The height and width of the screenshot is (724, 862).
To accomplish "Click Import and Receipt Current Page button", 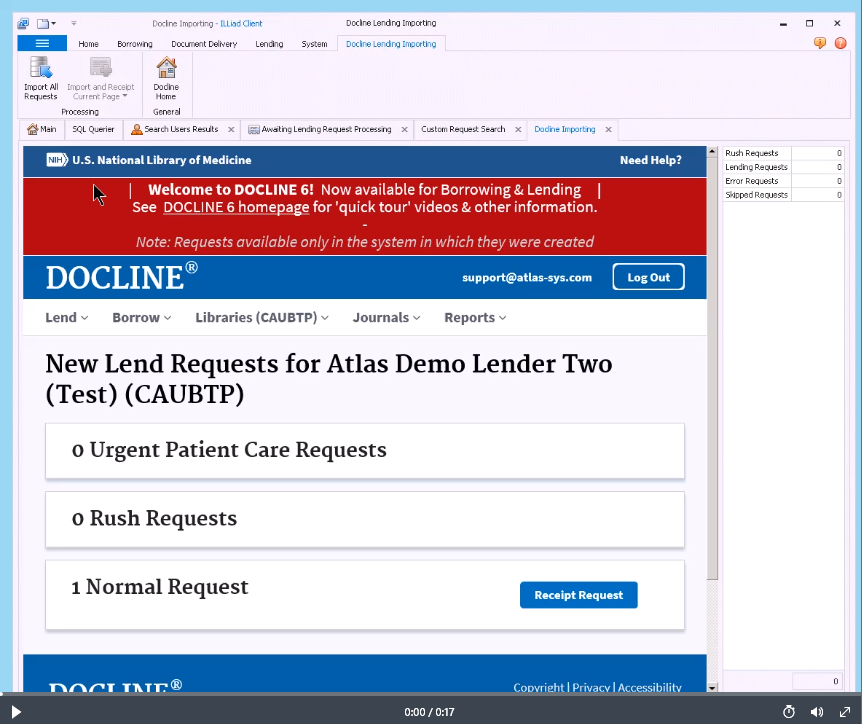I will click(x=101, y=79).
